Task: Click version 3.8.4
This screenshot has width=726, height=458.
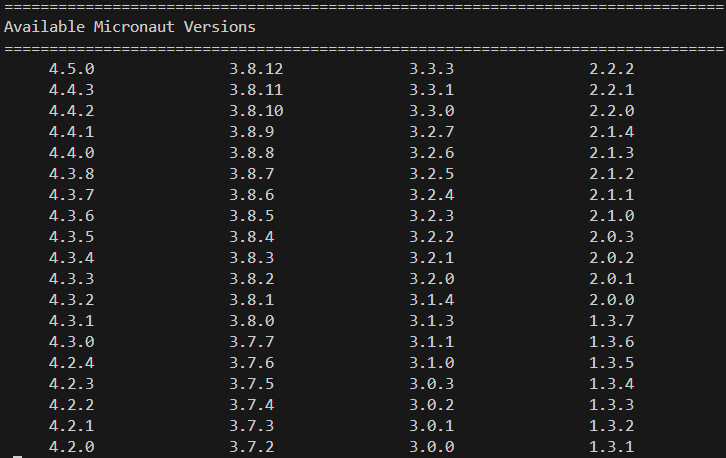Action: point(251,237)
